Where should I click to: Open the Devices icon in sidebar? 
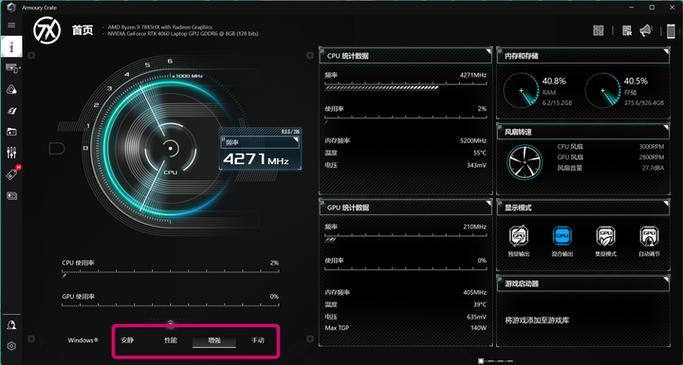click(12, 68)
